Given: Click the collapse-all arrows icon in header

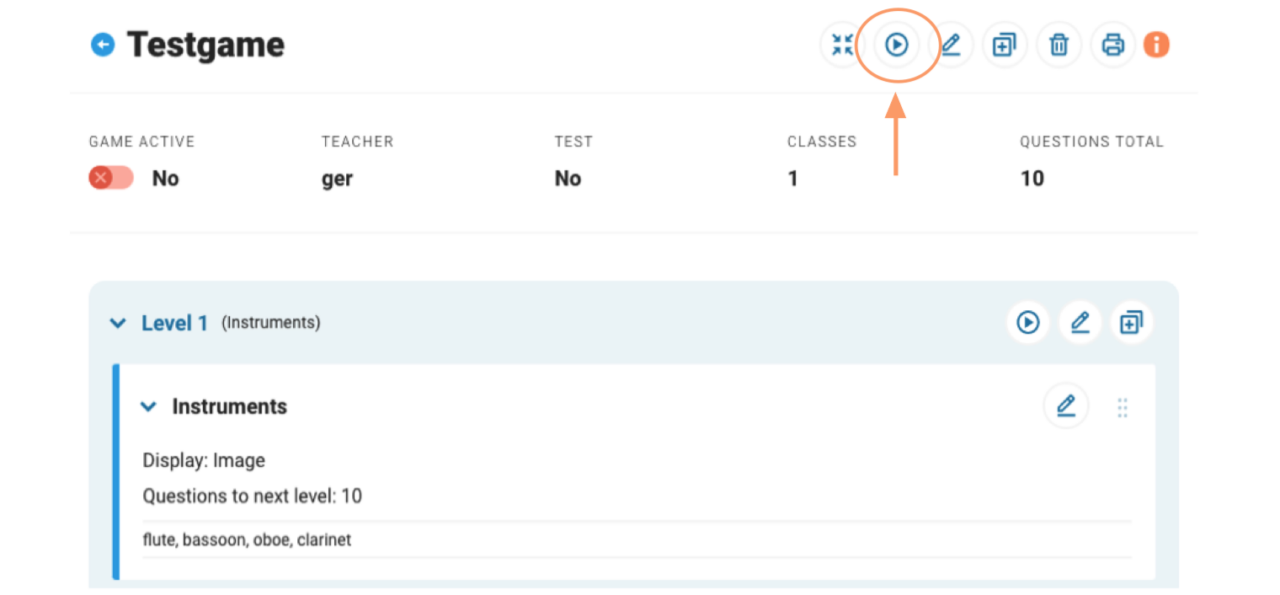Looking at the screenshot, I should [x=842, y=45].
